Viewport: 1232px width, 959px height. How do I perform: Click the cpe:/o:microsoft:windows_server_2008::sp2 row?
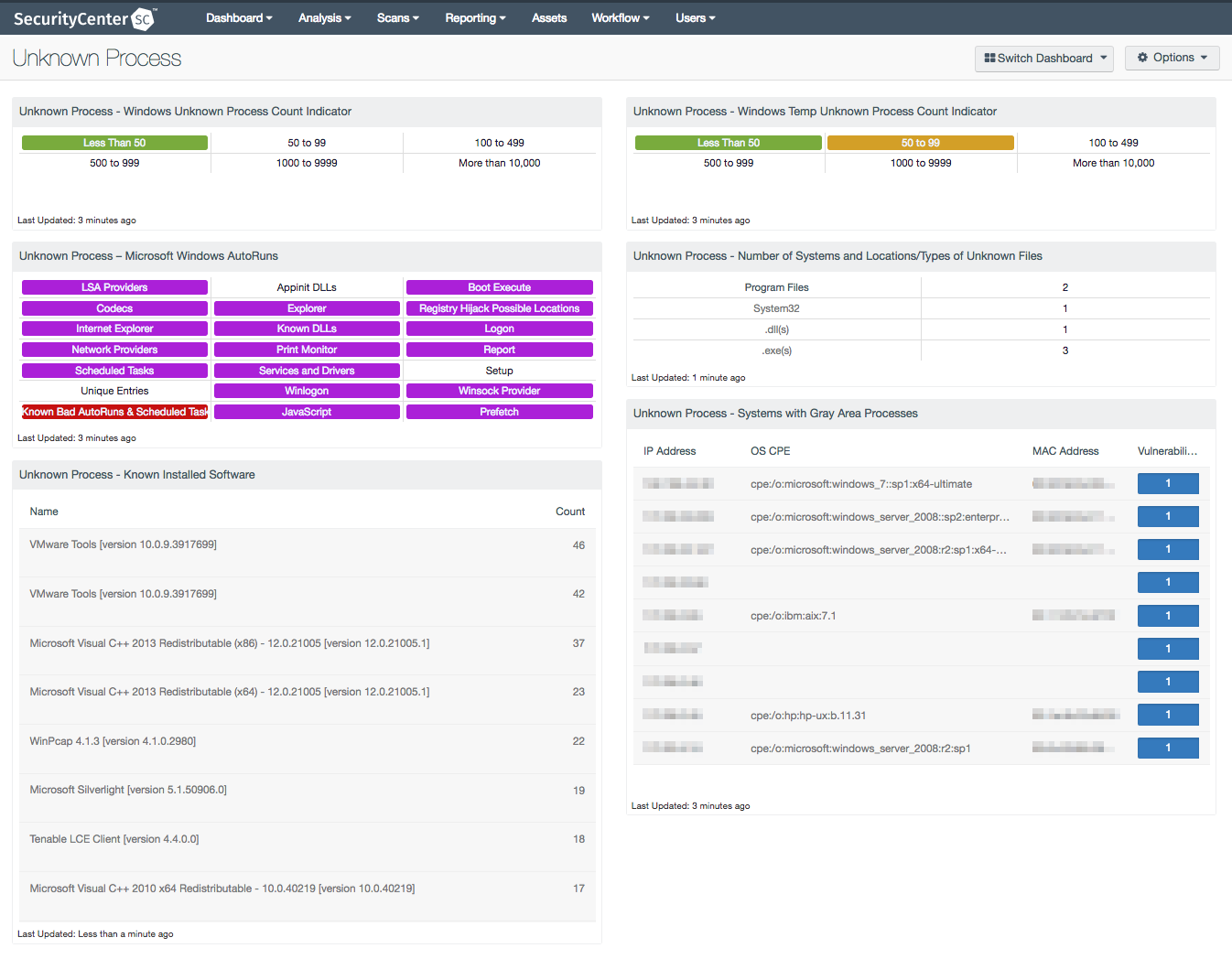pyautogui.click(x=921, y=517)
